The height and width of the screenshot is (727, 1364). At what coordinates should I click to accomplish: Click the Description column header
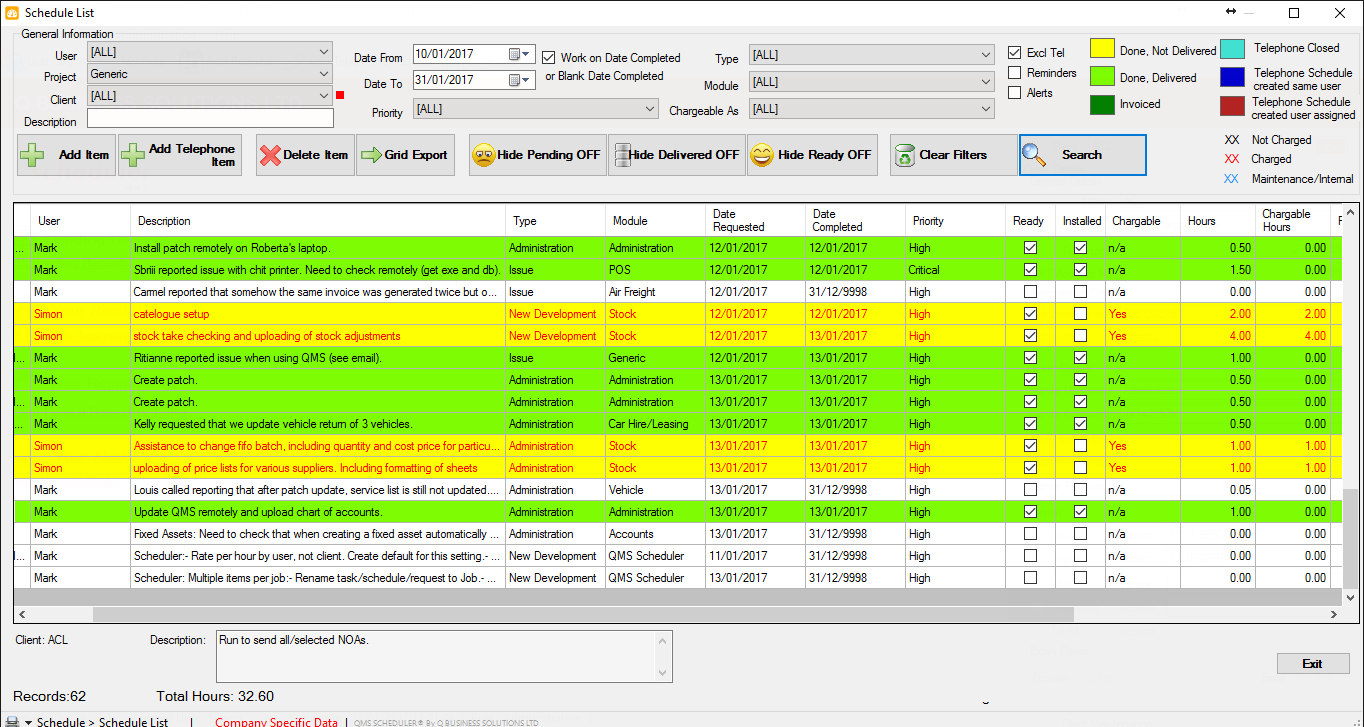tap(318, 221)
